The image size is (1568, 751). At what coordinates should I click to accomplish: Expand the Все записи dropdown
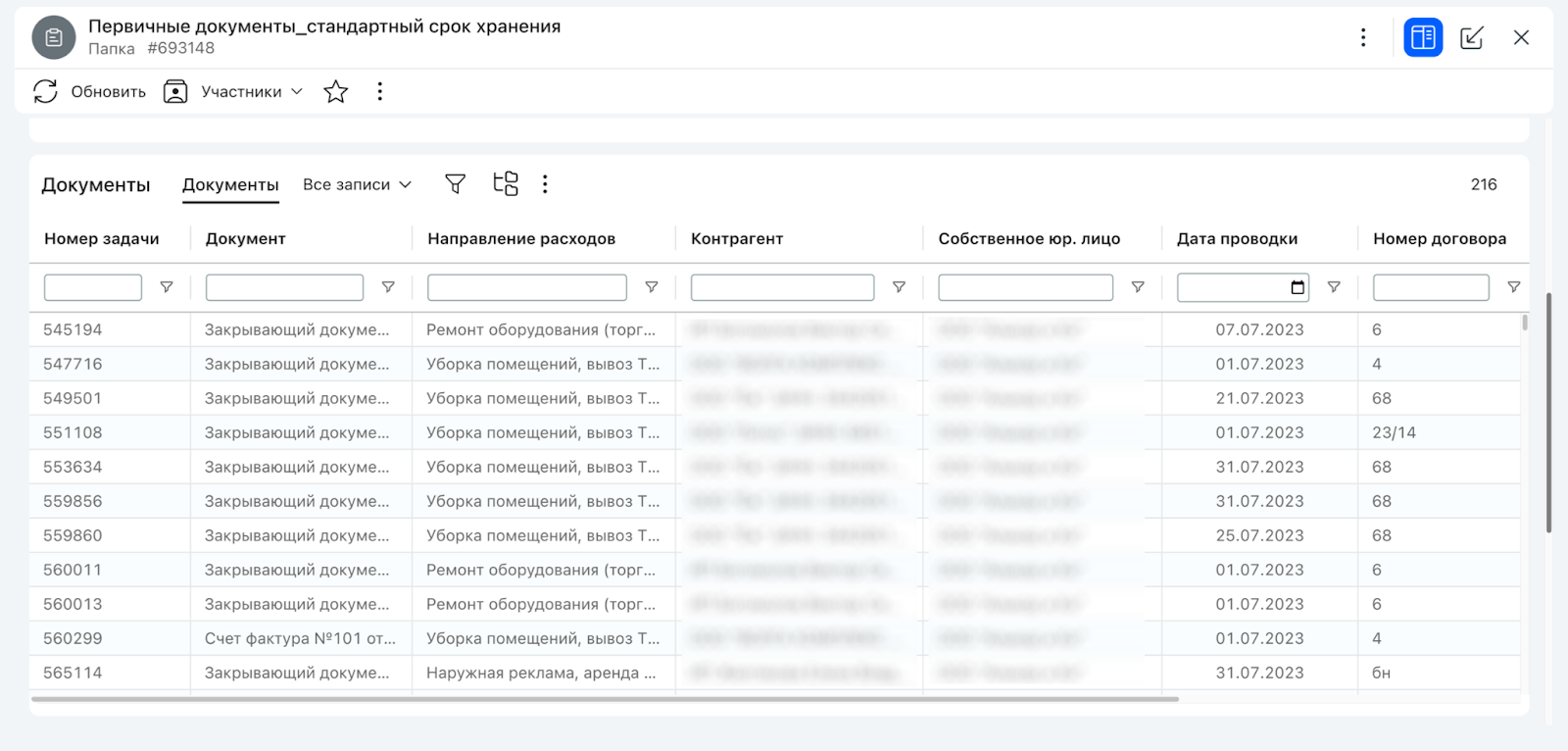(358, 184)
